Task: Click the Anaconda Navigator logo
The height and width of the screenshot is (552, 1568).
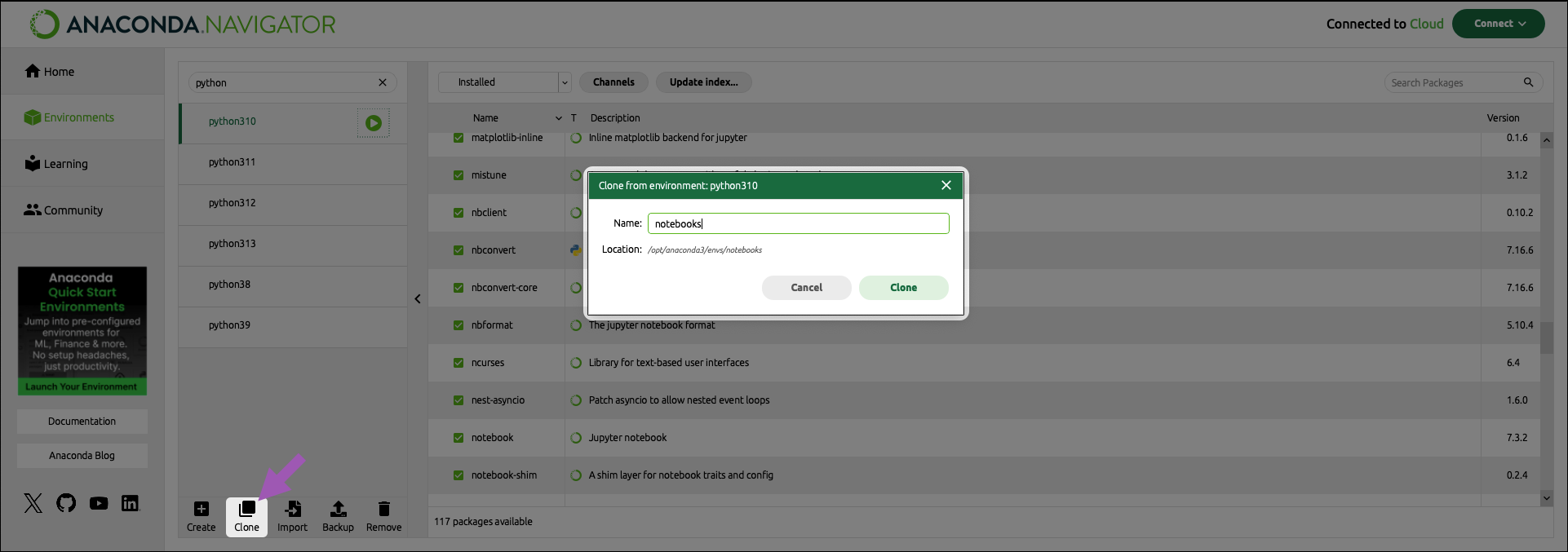Action: tap(184, 24)
